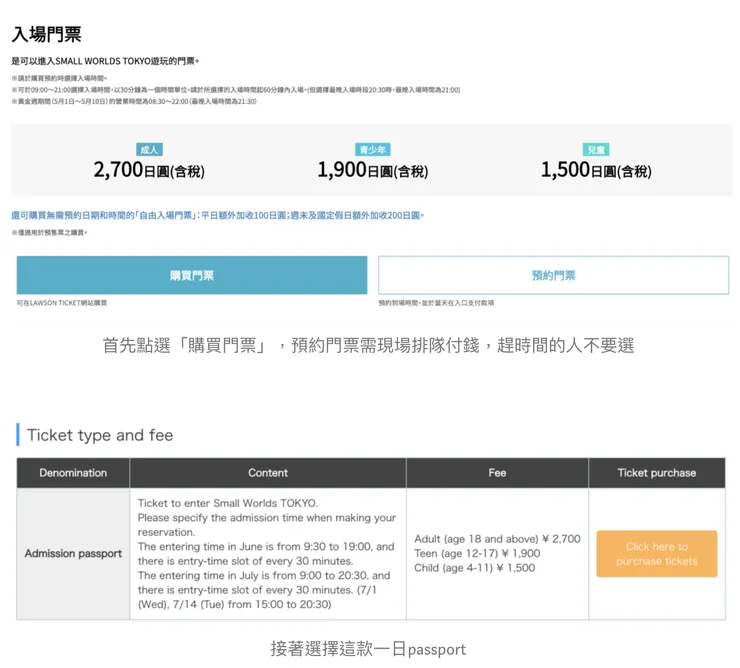Click the 青少年 tag above the 1,900 price
This screenshot has height=668, width=740.
(x=372, y=150)
